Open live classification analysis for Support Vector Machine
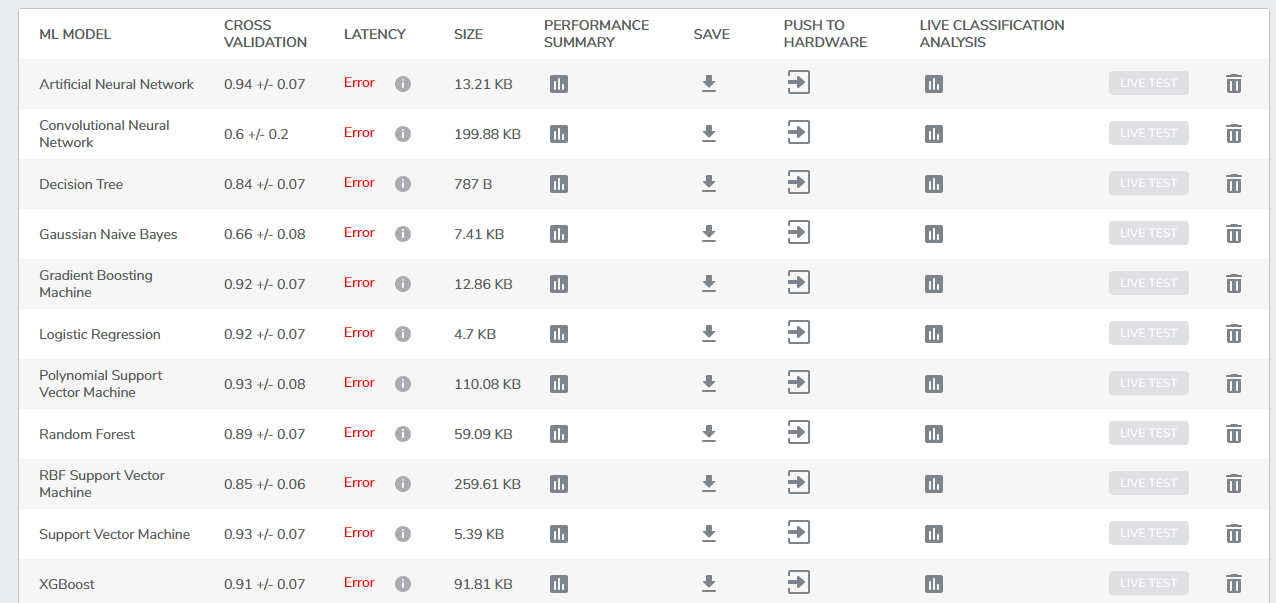 [x=933, y=534]
